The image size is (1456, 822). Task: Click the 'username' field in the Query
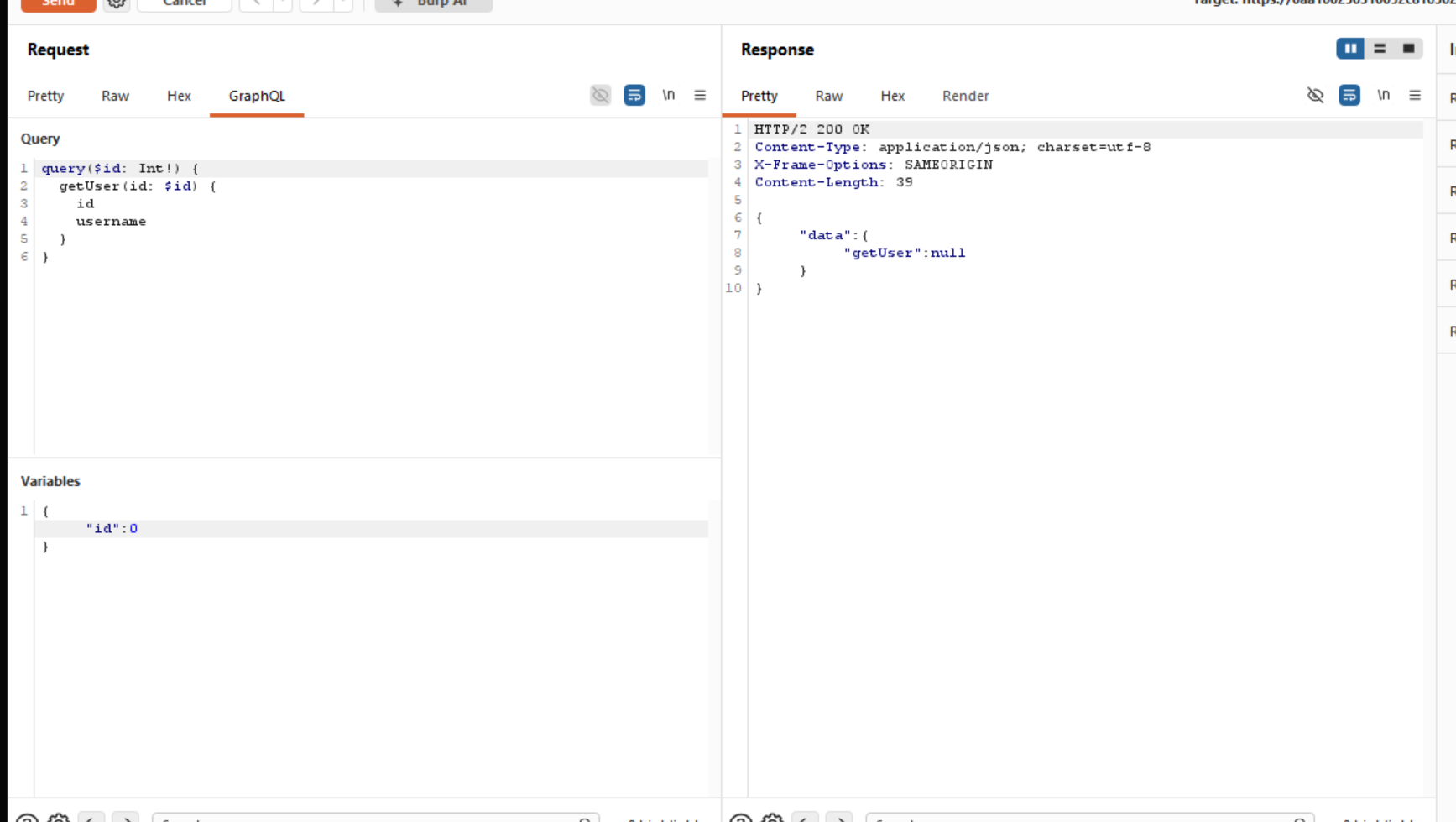coord(111,222)
